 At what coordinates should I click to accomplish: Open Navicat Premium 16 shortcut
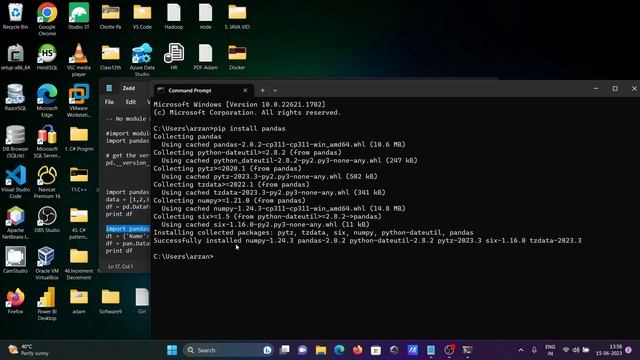tap(47, 182)
